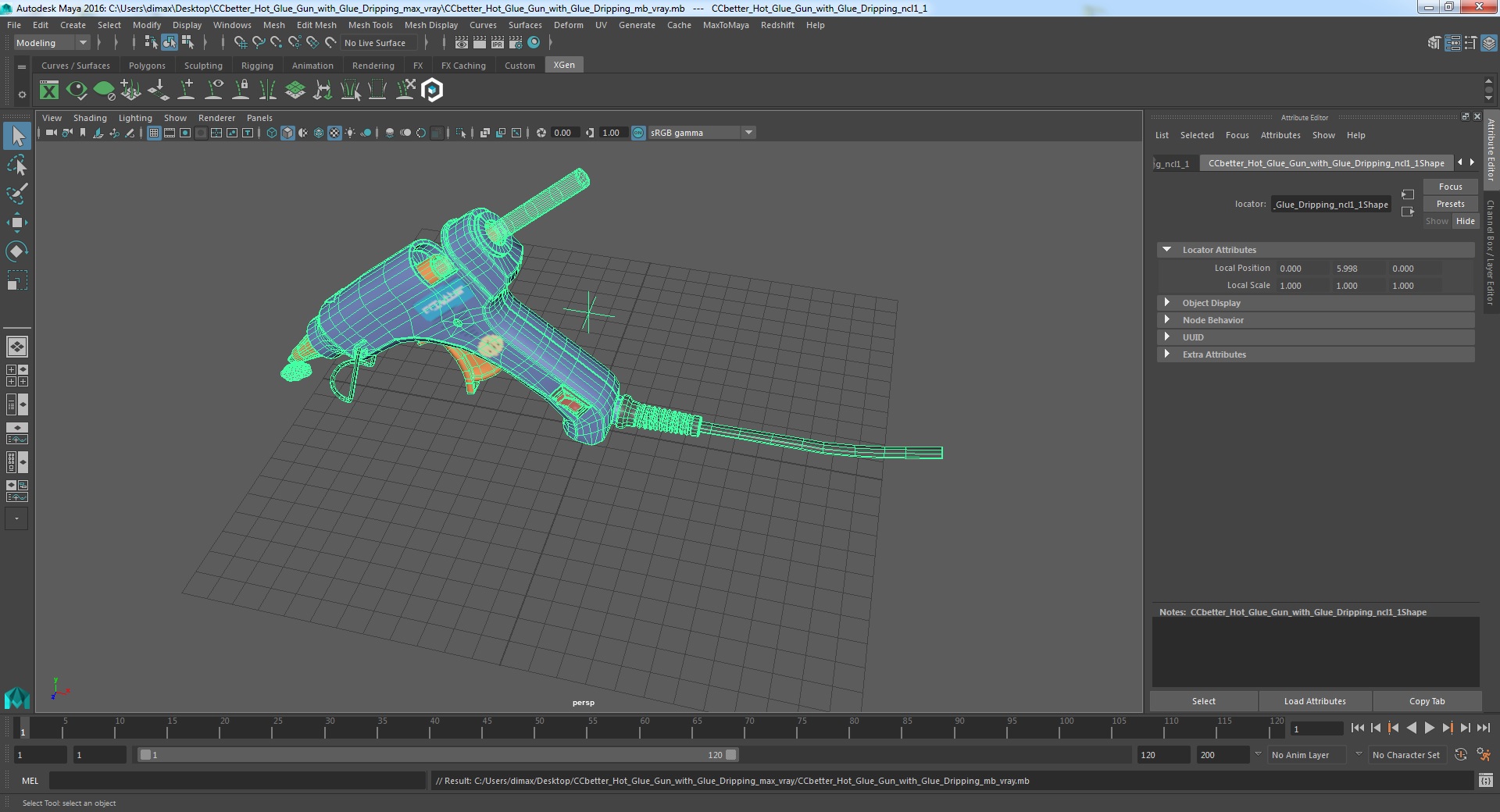The height and width of the screenshot is (812, 1500).
Task: Expand the Object Display section
Action: point(1167,303)
